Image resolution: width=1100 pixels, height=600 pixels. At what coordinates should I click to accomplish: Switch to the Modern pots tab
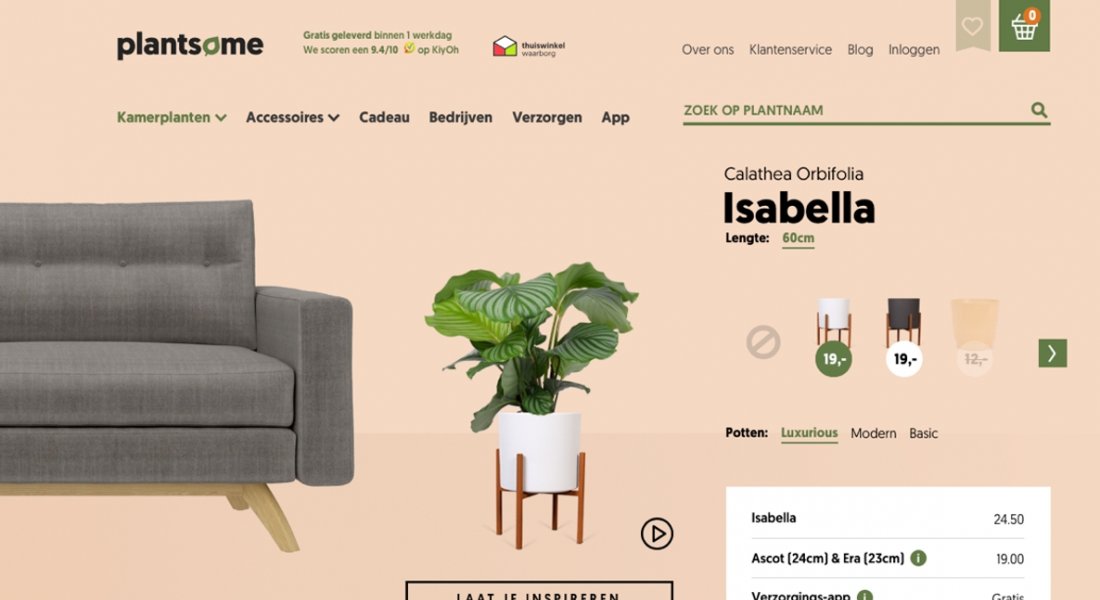[873, 434]
